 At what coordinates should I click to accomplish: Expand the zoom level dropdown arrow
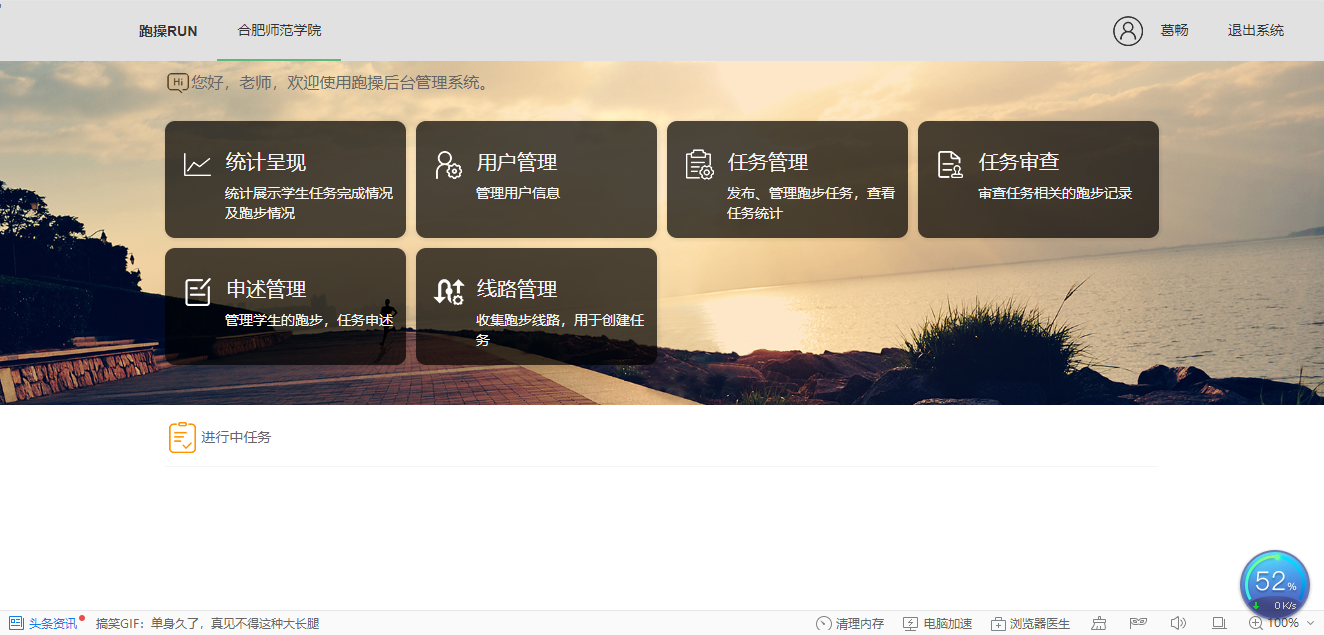coord(1310,623)
